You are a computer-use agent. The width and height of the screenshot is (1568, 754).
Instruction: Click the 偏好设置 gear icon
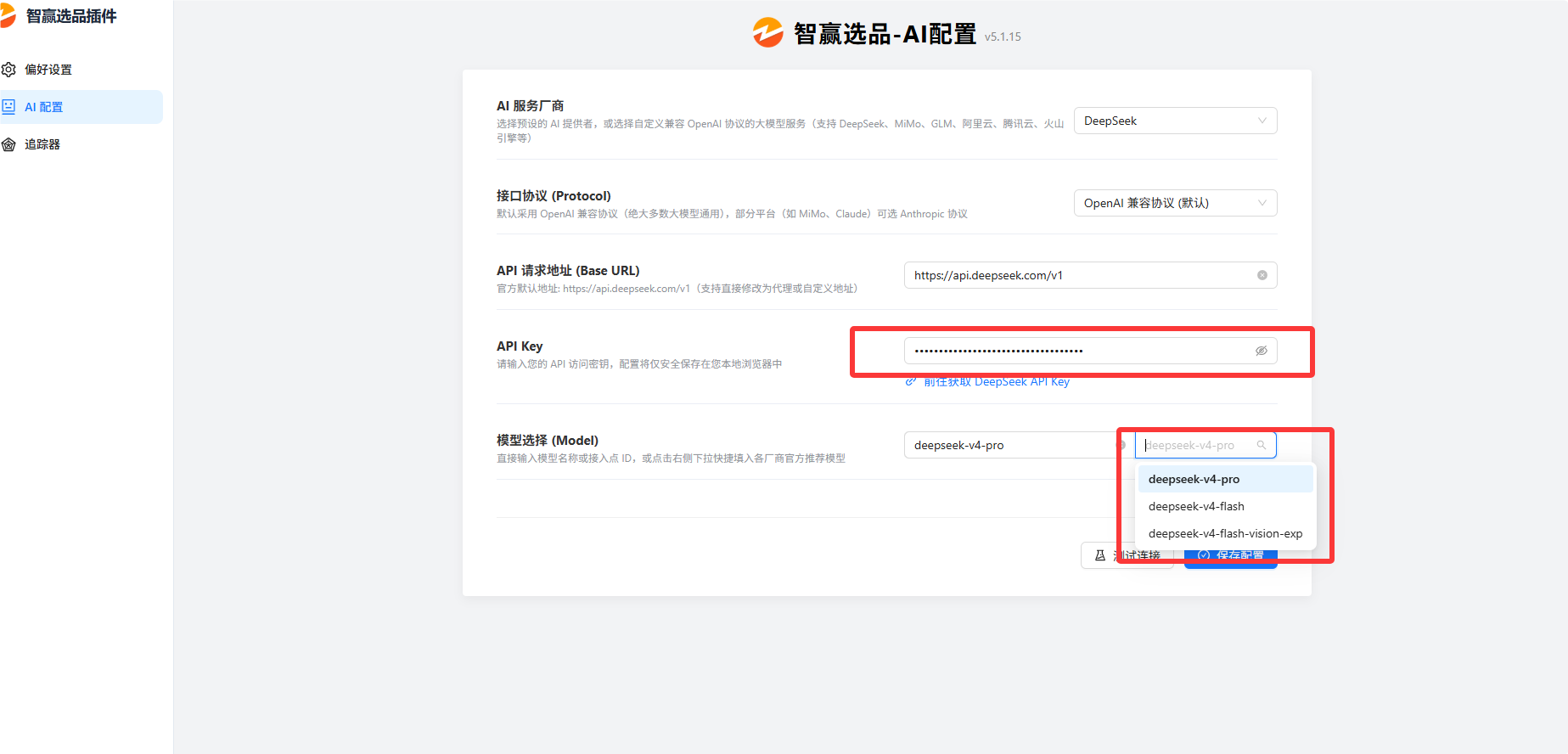click(x=8, y=70)
